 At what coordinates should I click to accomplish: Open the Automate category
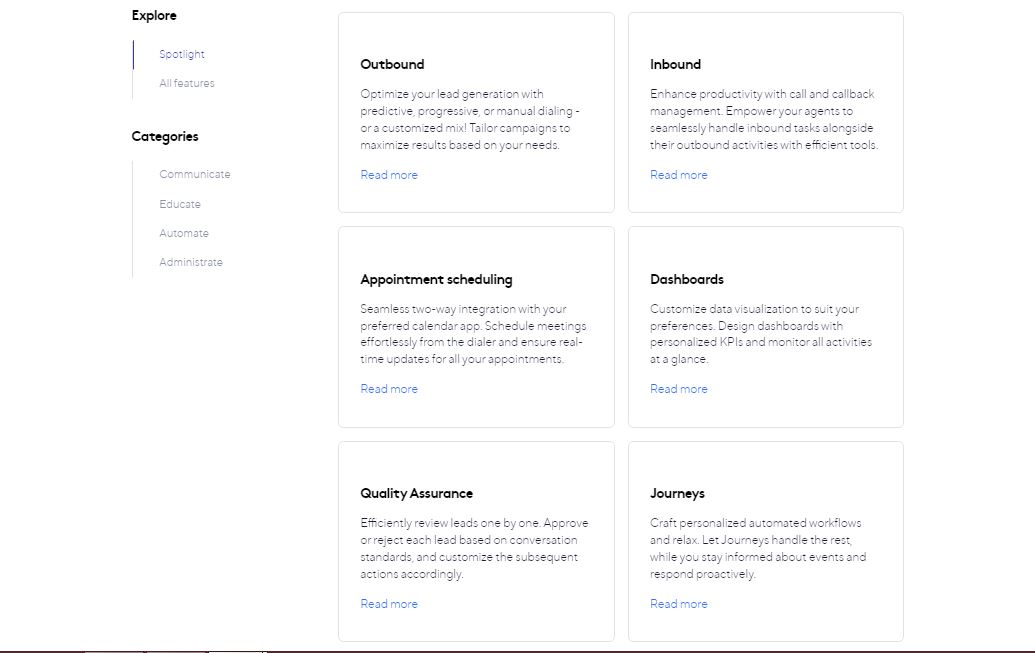point(184,233)
